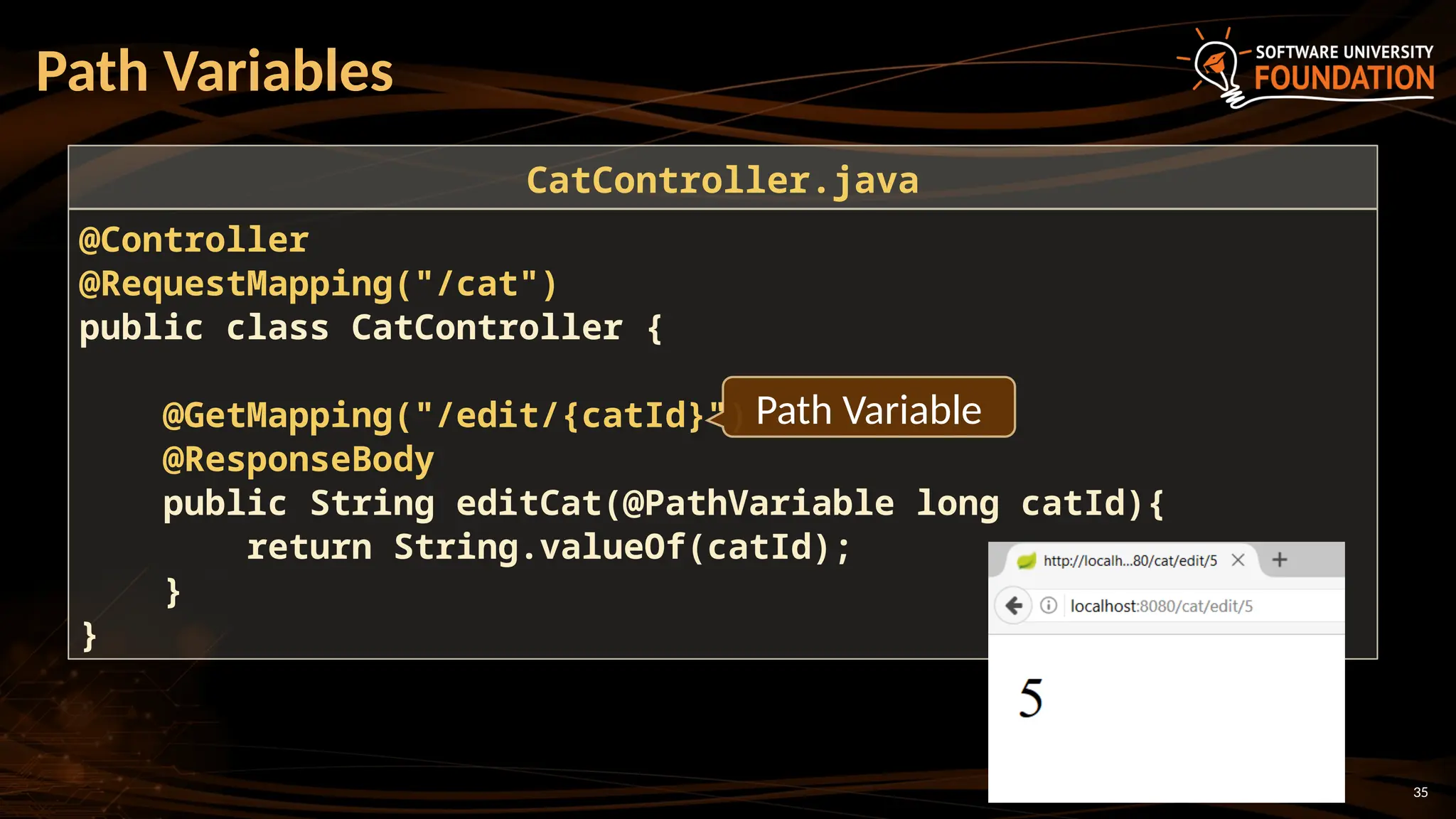The width and height of the screenshot is (1456, 819).
Task: Click the localhost:8080/cat/edit/5 address bar
Action: pyautogui.click(x=1162, y=606)
